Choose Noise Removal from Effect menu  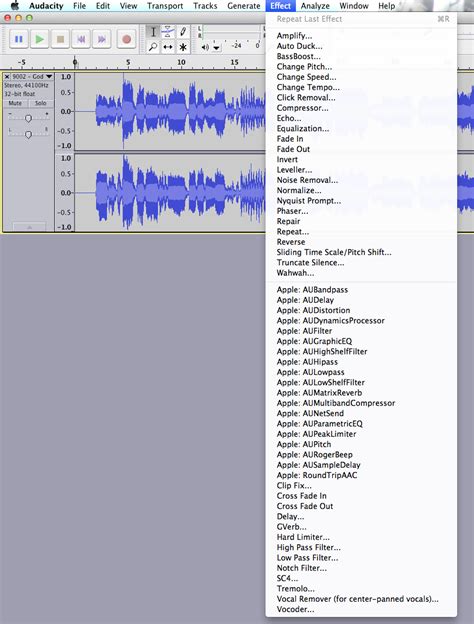click(307, 180)
